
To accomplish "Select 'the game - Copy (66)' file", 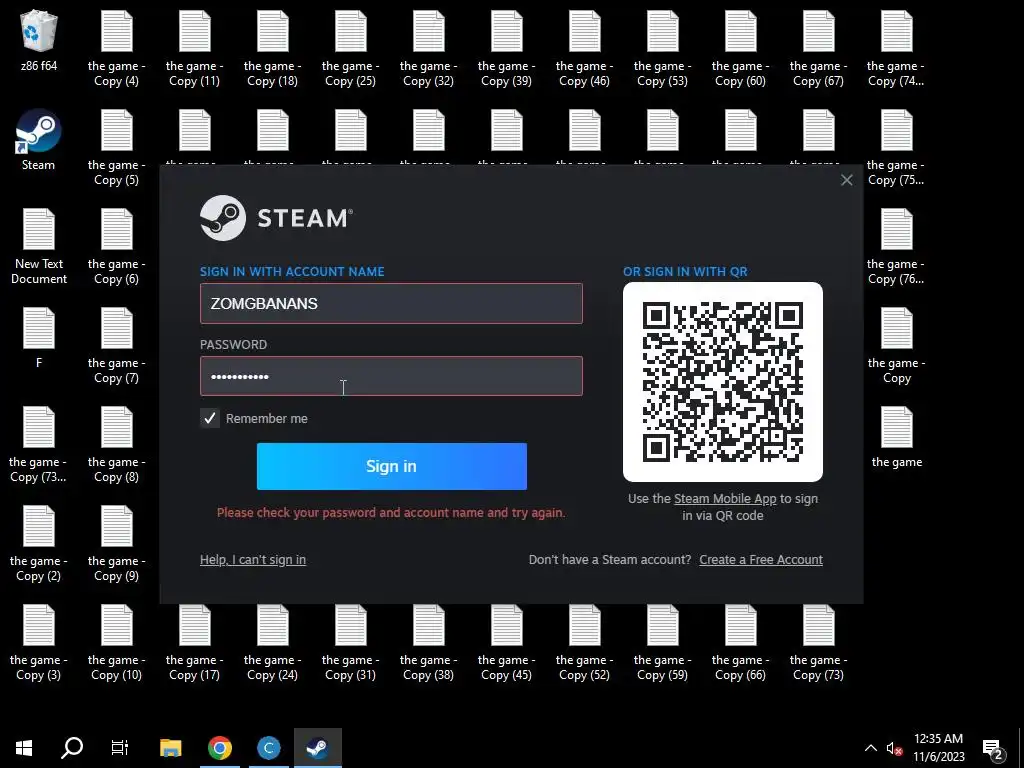I will point(740,643).
